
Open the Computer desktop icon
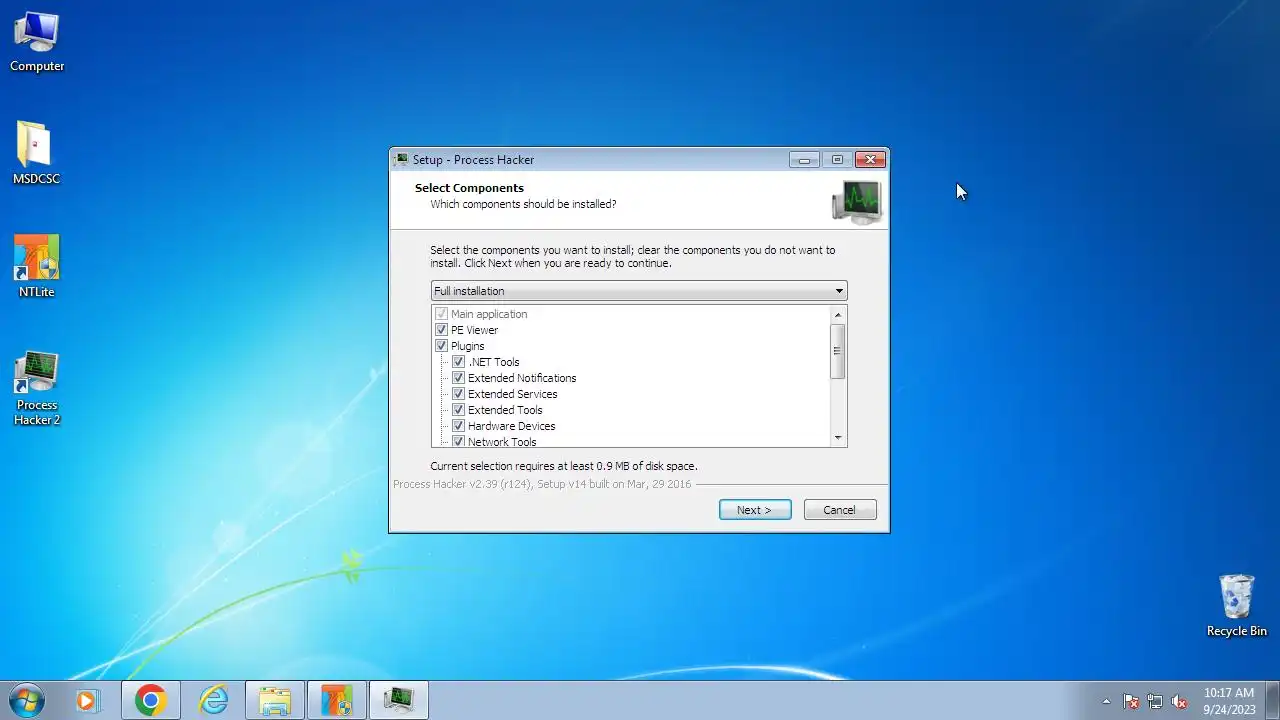(x=37, y=42)
